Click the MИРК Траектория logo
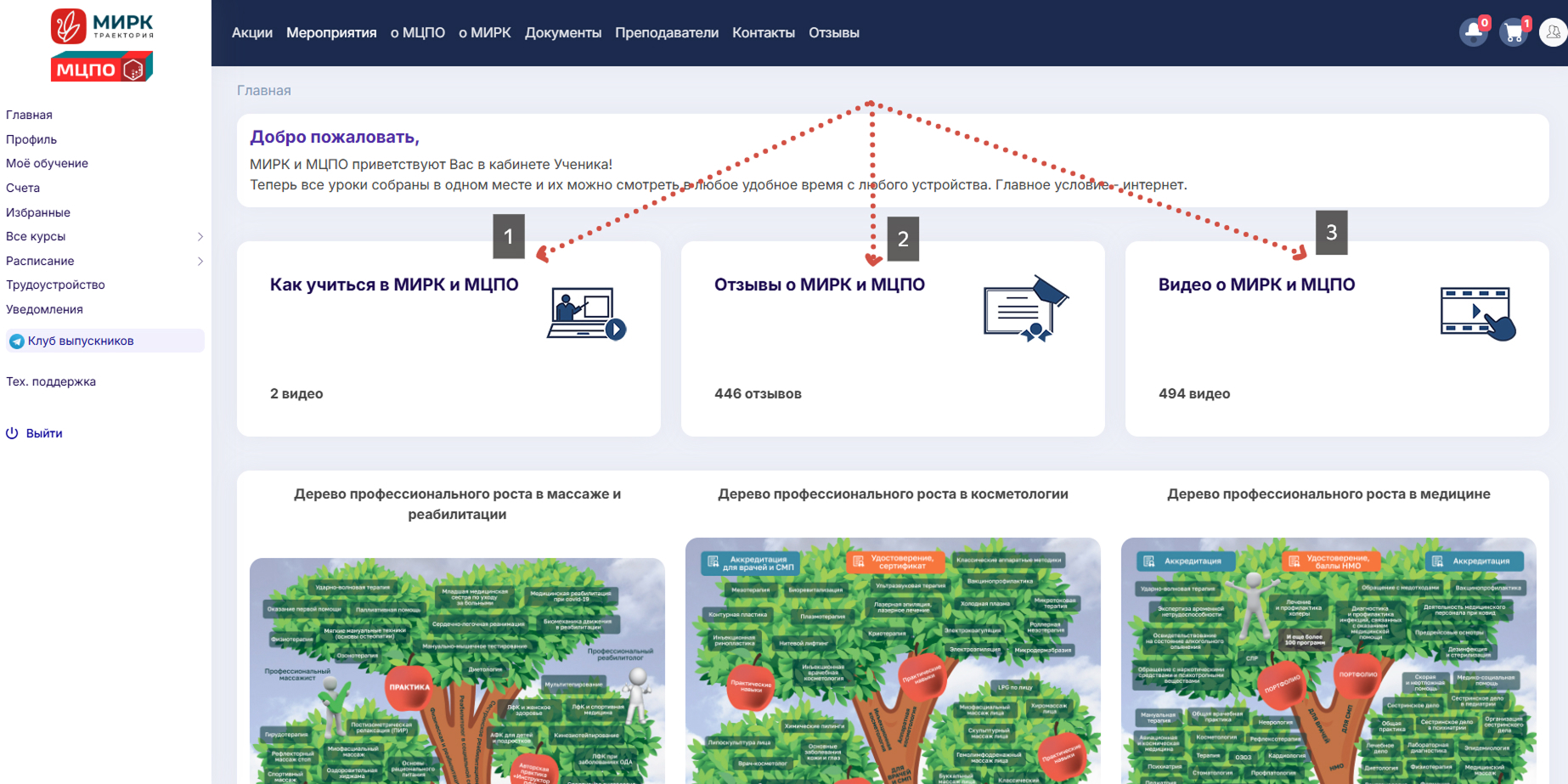 [x=102, y=26]
